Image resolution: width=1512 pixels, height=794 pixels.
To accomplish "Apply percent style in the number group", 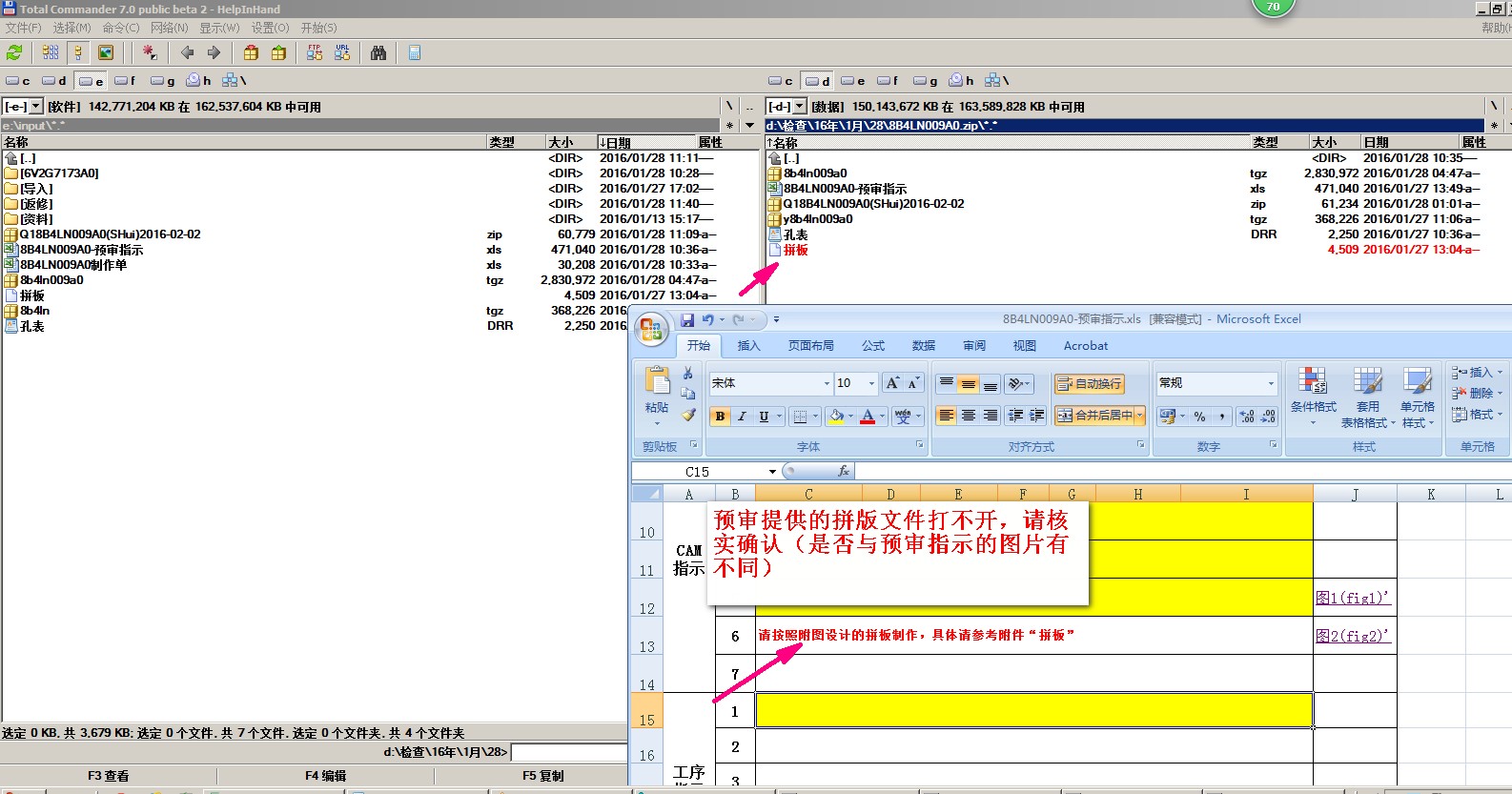I will tap(1200, 416).
